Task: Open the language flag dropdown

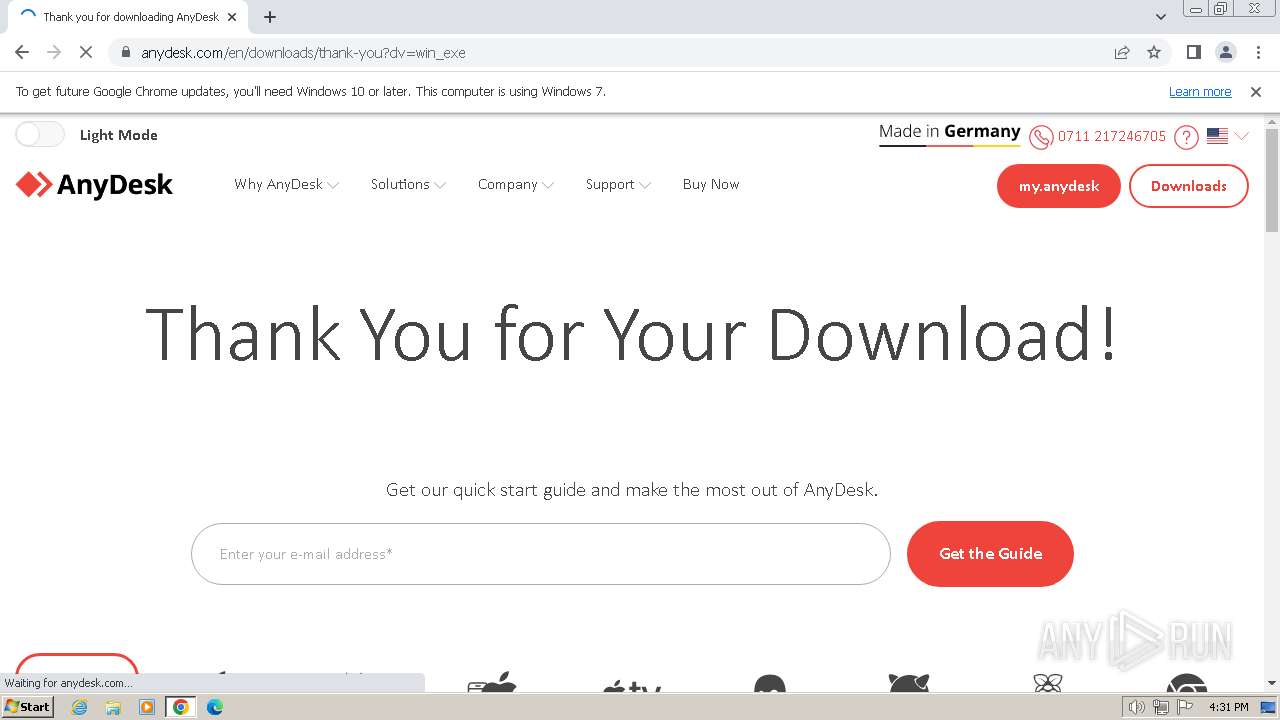Action: [1228, 136]
